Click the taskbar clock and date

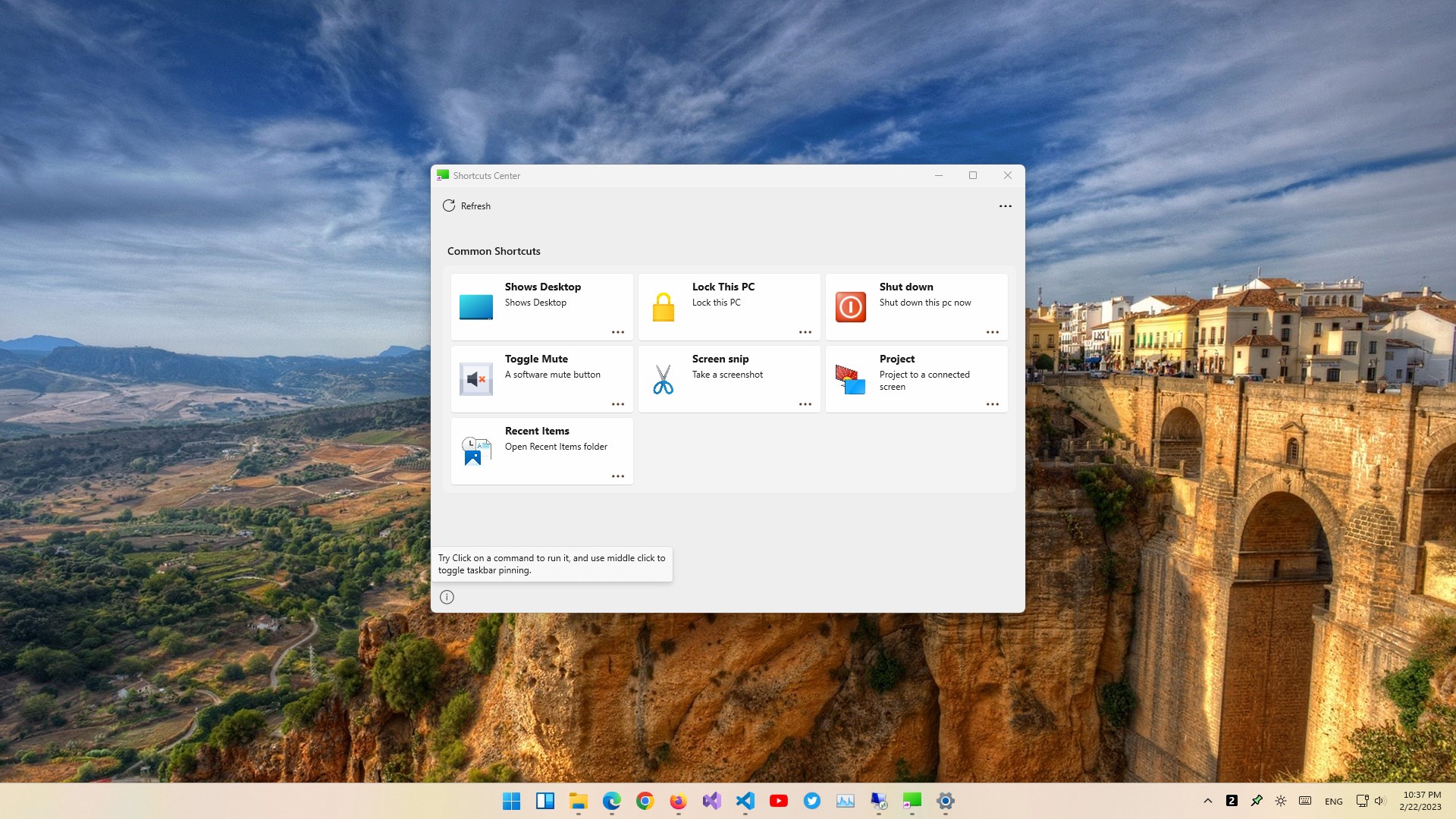pos(1421,801)
